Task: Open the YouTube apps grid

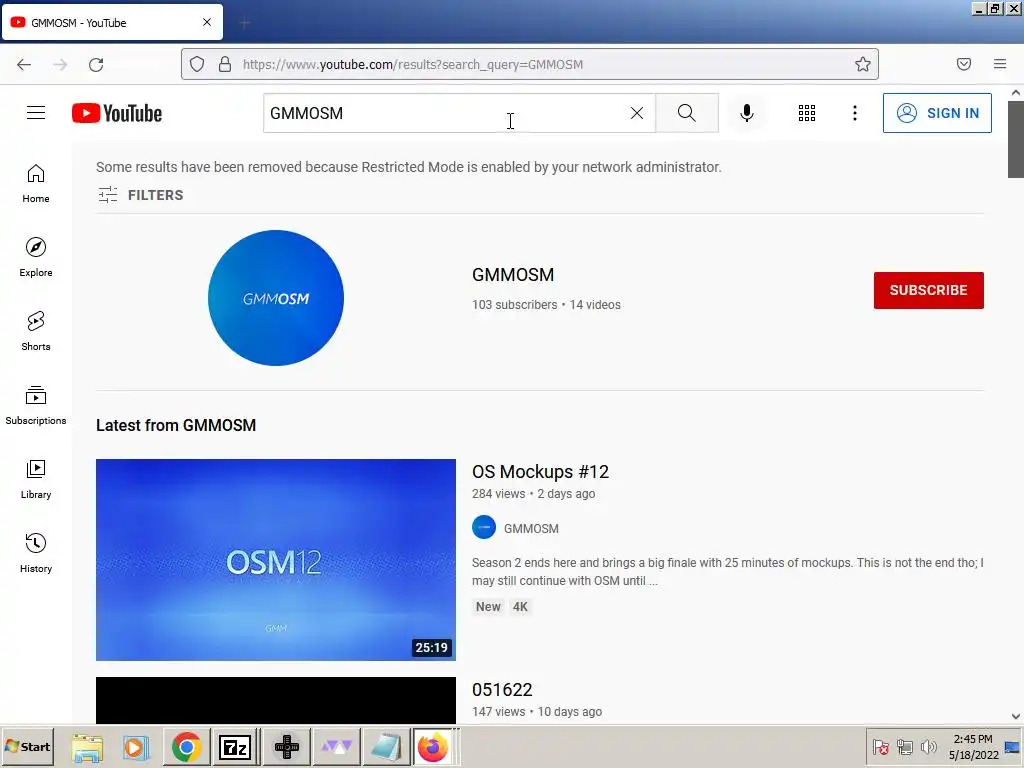Action: 807,113
